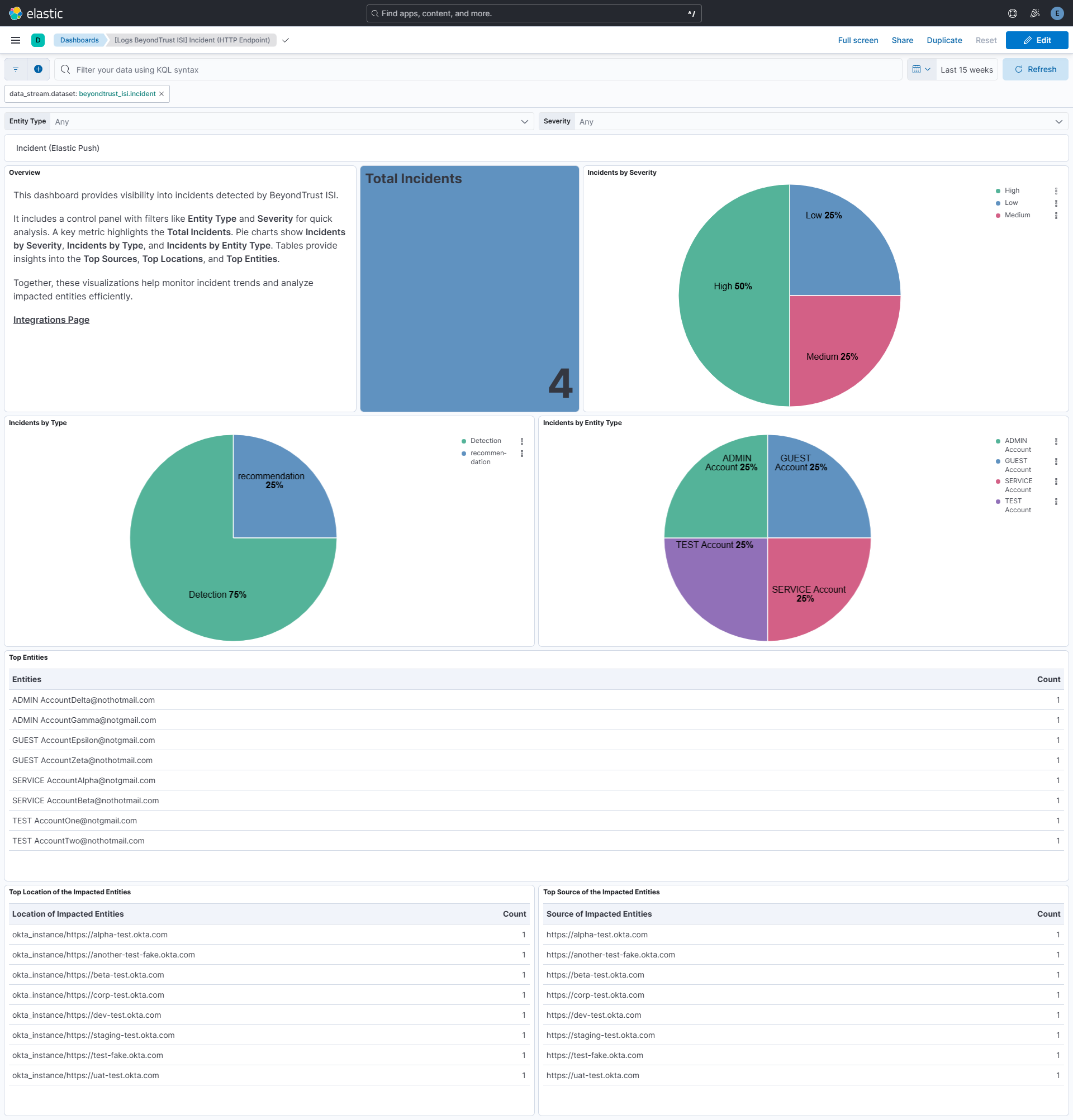The image size is (1073, 1120).
Task: Click the Edit dashboard button
Action: click(1037, 40)
